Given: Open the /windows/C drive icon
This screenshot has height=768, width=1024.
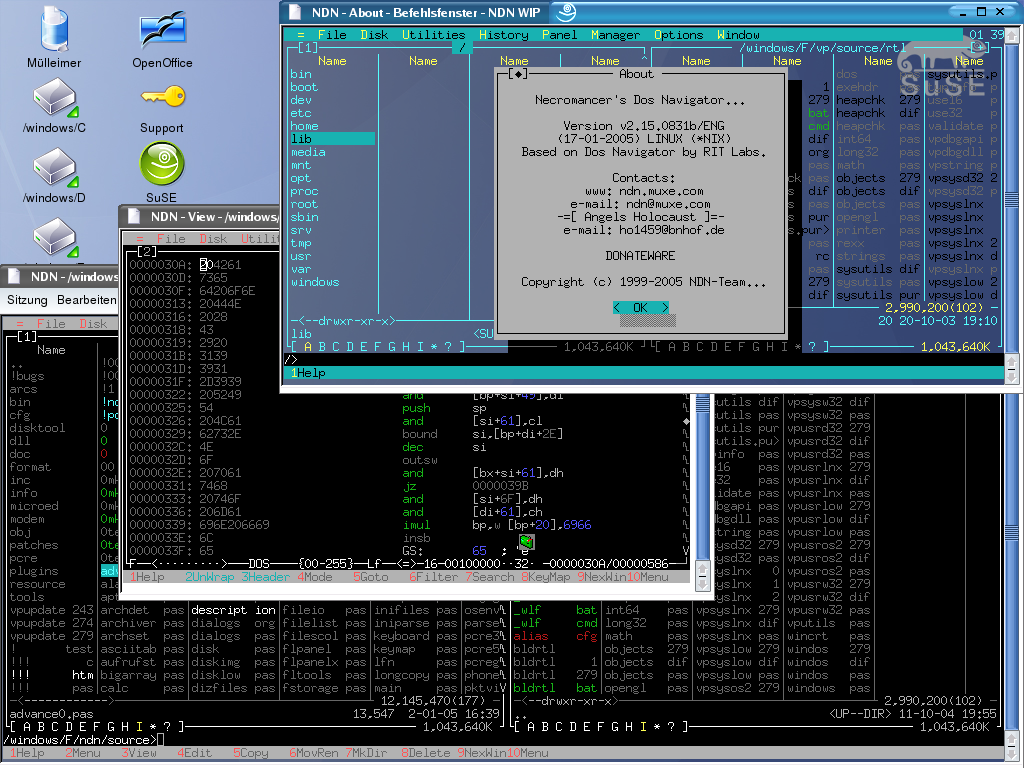Looking at the screenshot, I should (54, 106).
